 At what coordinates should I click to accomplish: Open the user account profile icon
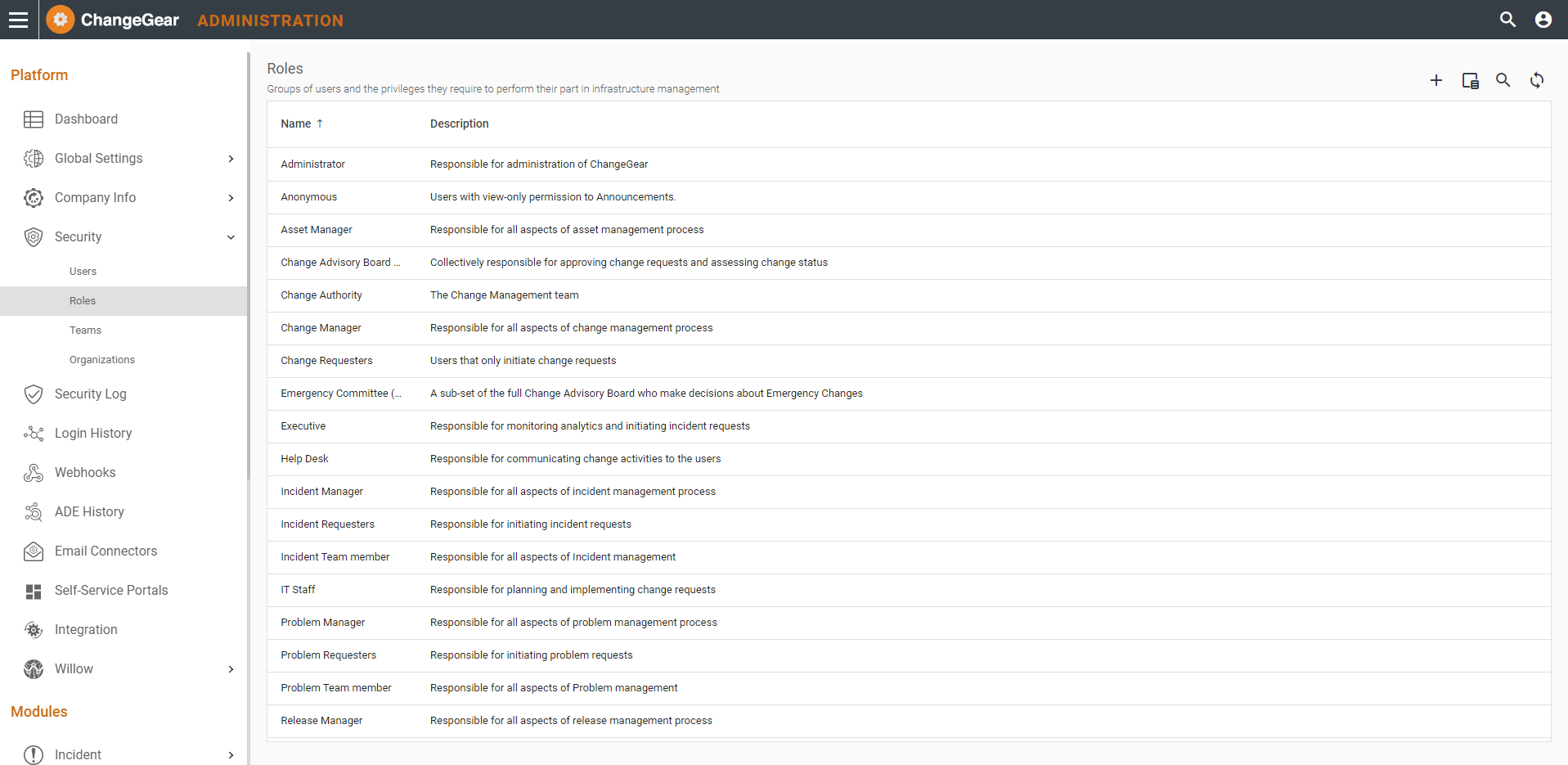pyautogui.click(x=1543, y=19)
